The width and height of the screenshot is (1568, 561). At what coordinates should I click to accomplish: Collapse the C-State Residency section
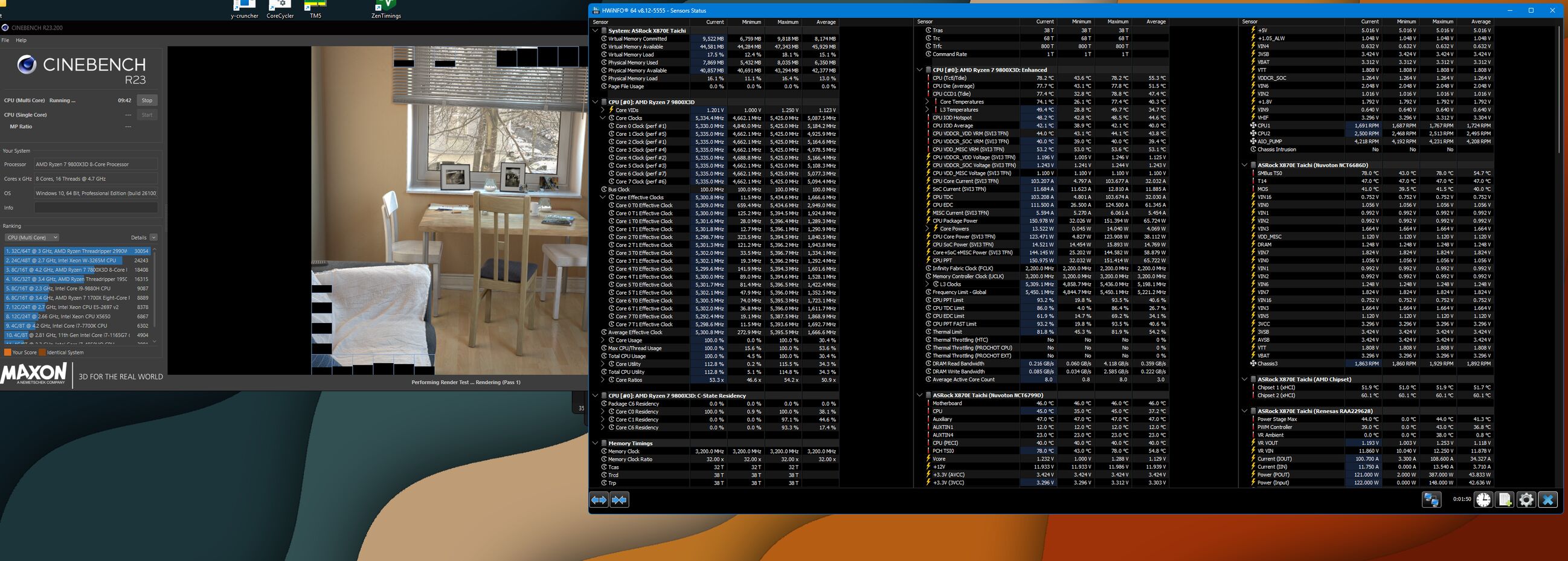pos(596,396)
